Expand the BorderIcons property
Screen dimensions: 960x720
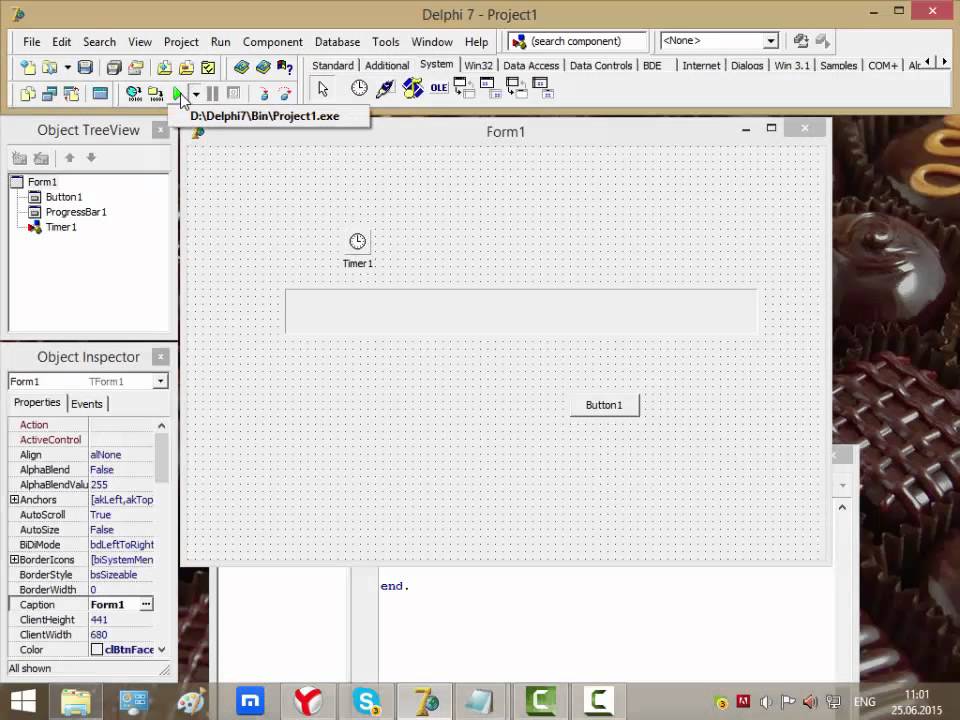(14, 560)
